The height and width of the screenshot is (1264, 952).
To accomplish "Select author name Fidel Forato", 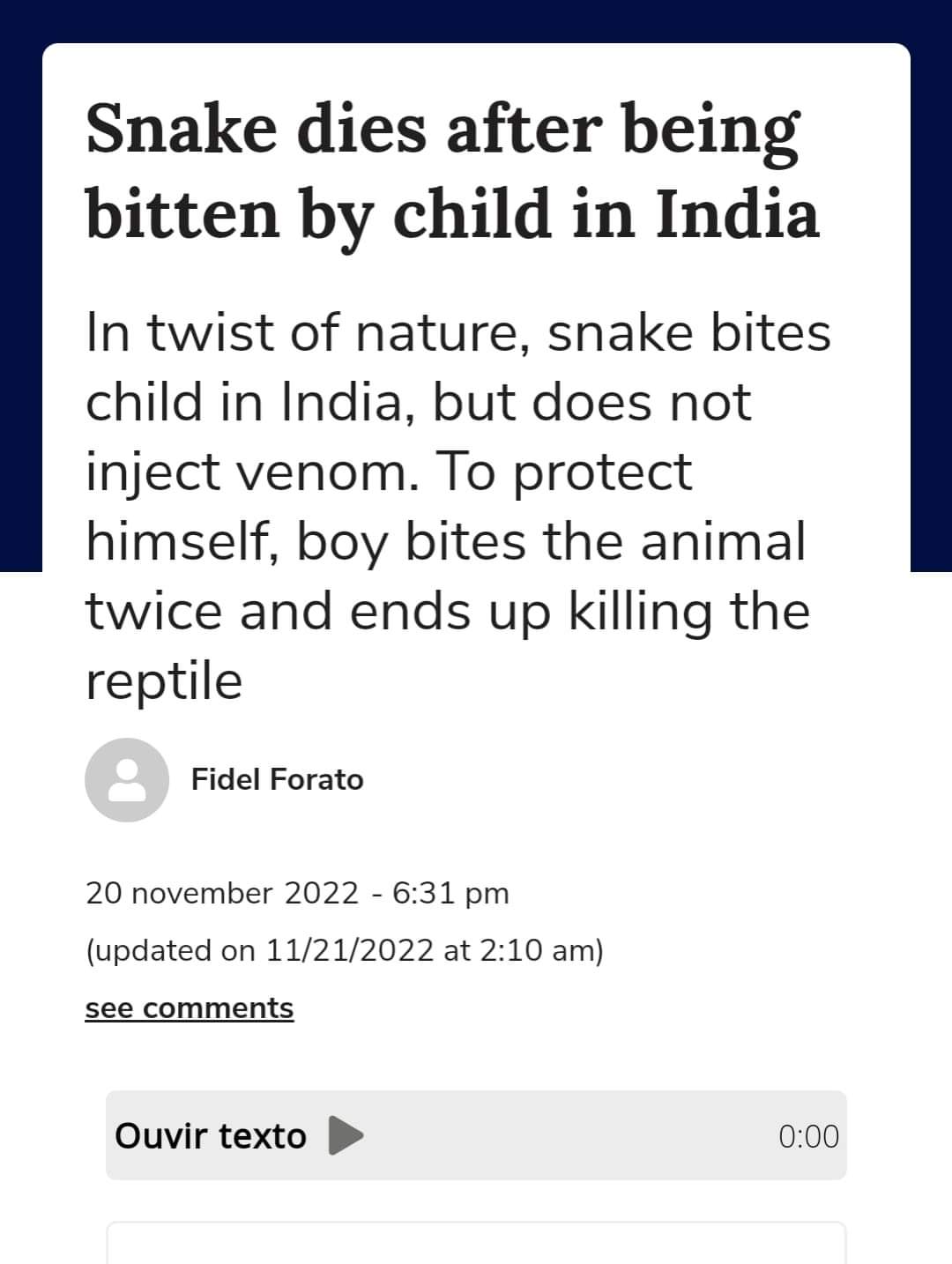I will [x=277, y=780].
